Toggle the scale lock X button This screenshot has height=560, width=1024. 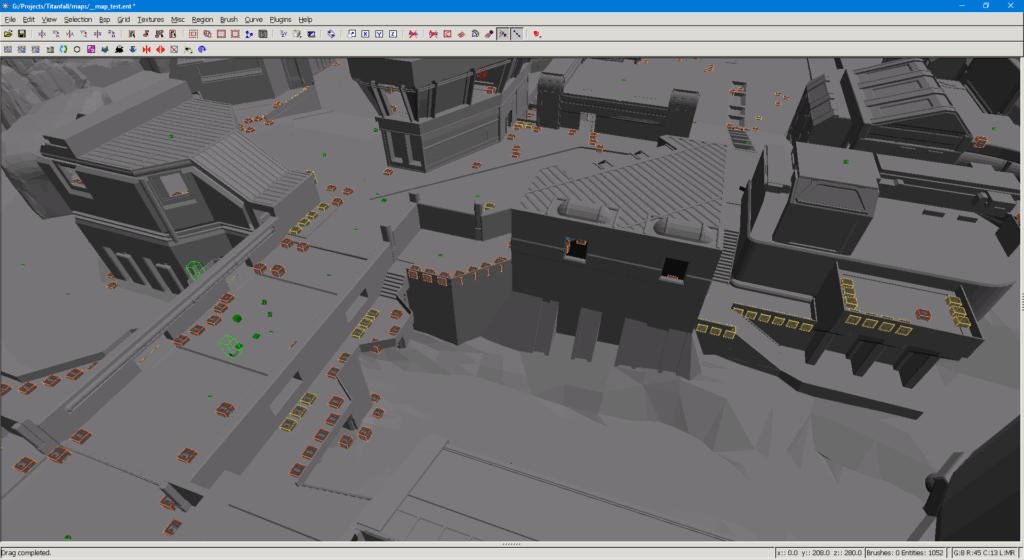click(365, 34)
